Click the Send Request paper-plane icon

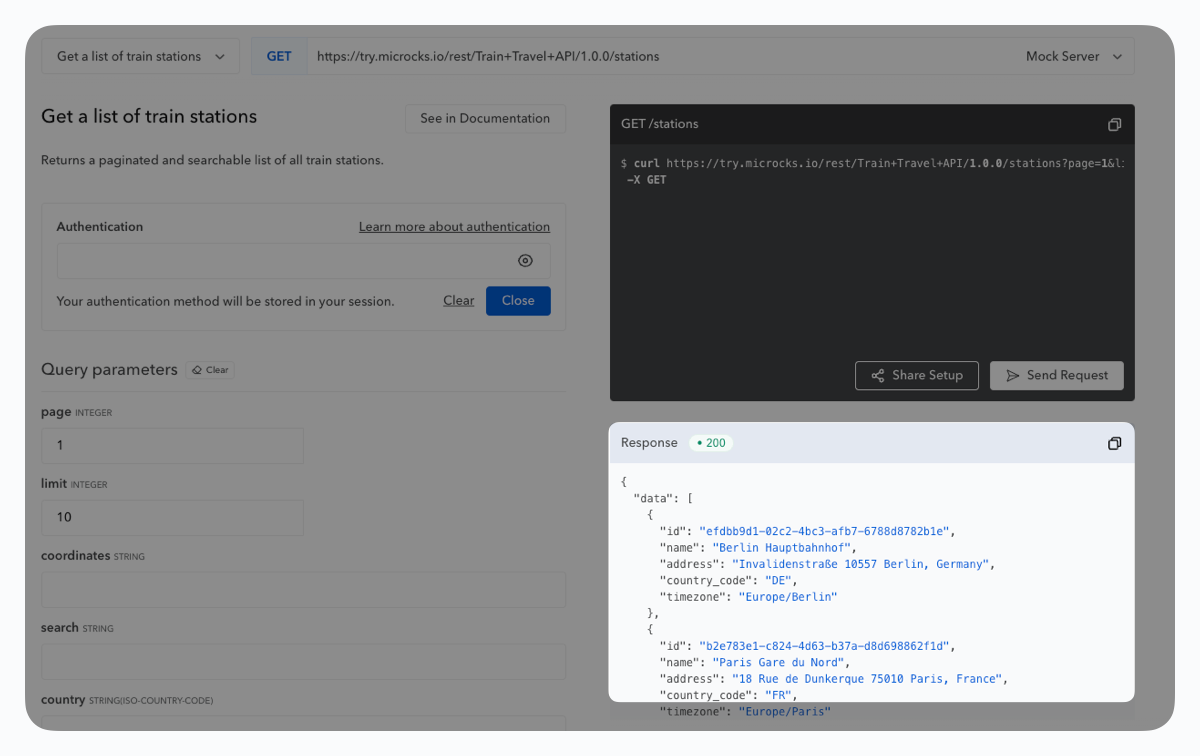pos(1014,375)
